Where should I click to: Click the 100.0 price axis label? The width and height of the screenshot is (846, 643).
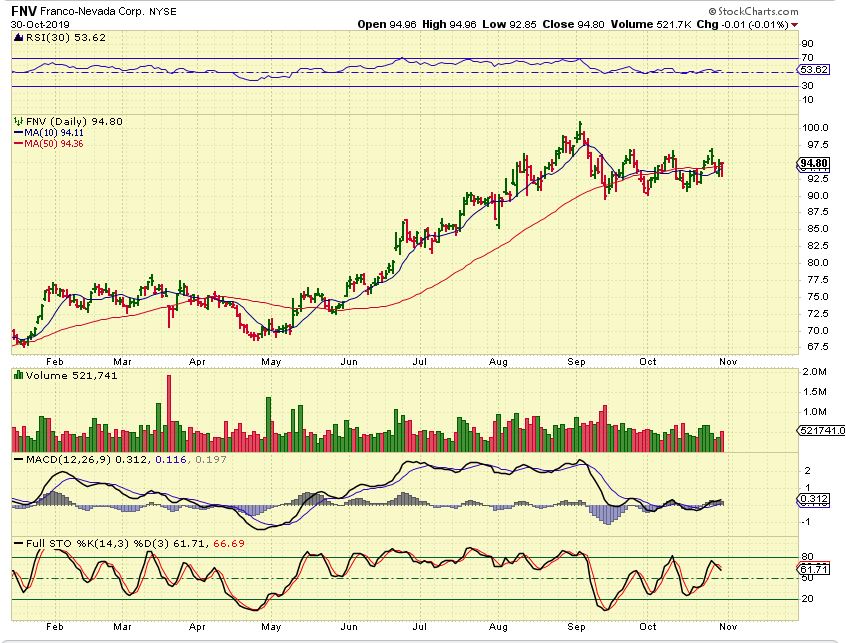[x=817, y=128]
